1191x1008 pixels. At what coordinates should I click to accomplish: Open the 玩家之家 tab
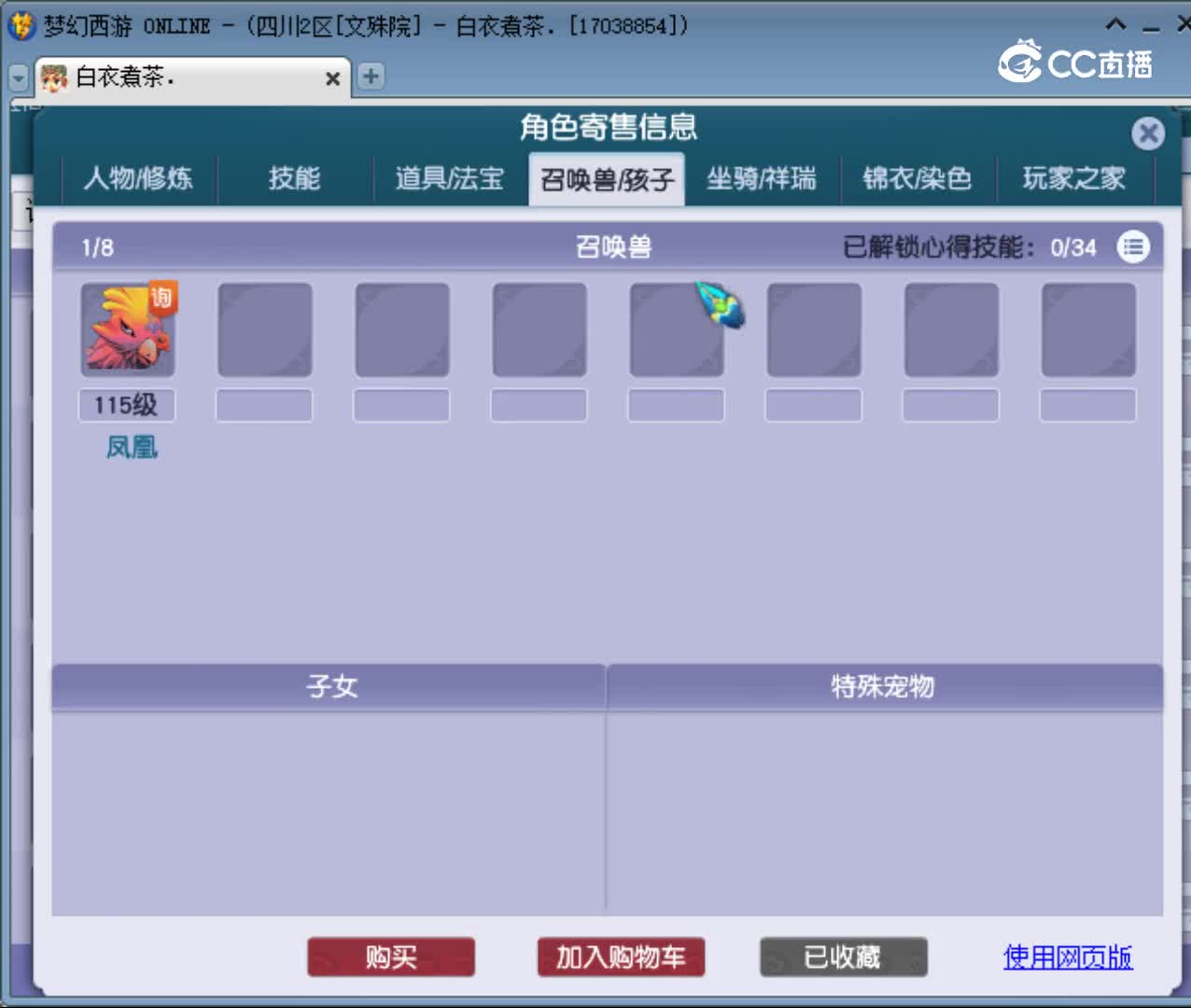[x=1074, y=178]
